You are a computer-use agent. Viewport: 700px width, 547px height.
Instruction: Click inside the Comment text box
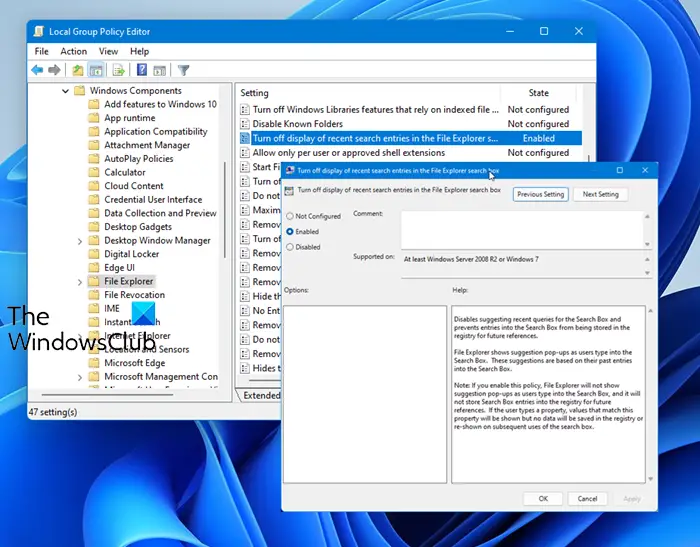point(520,228)
